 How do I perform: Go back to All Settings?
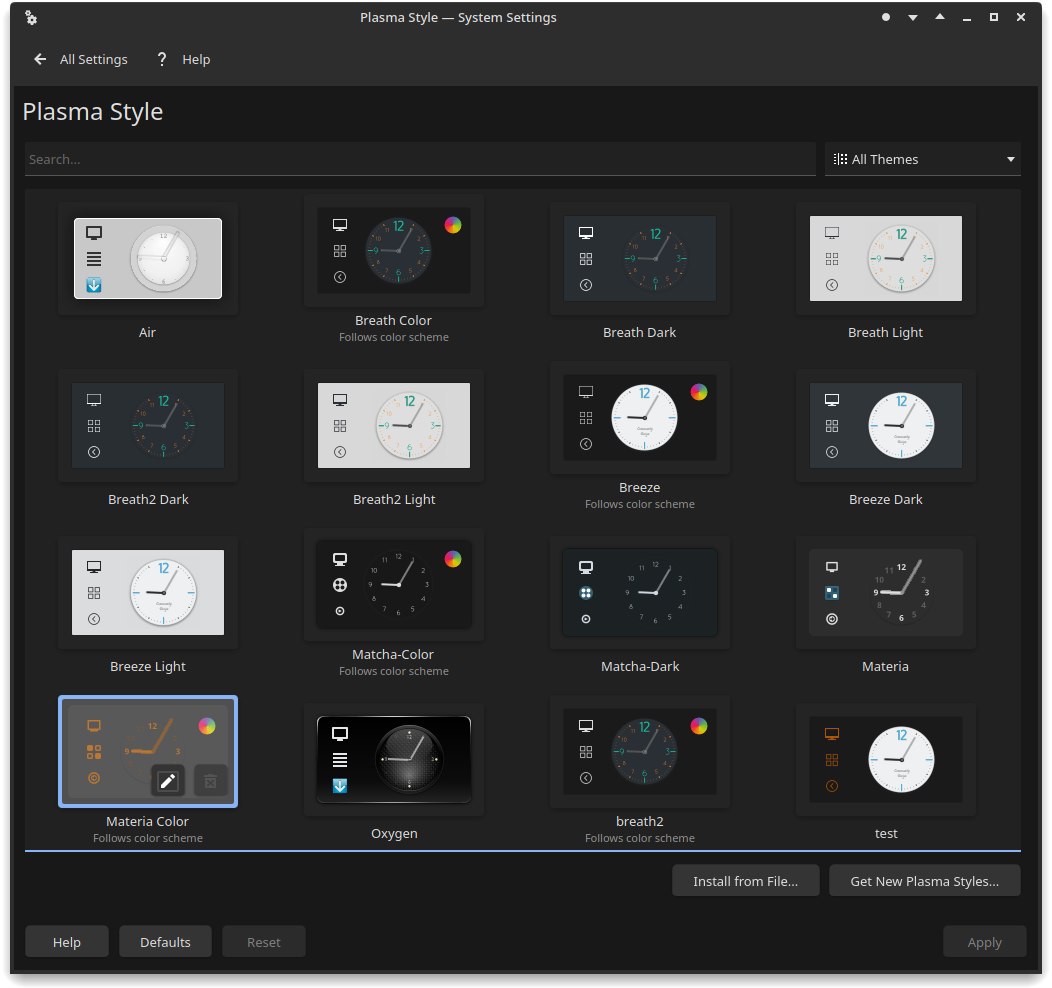click(x=81, y=60)
